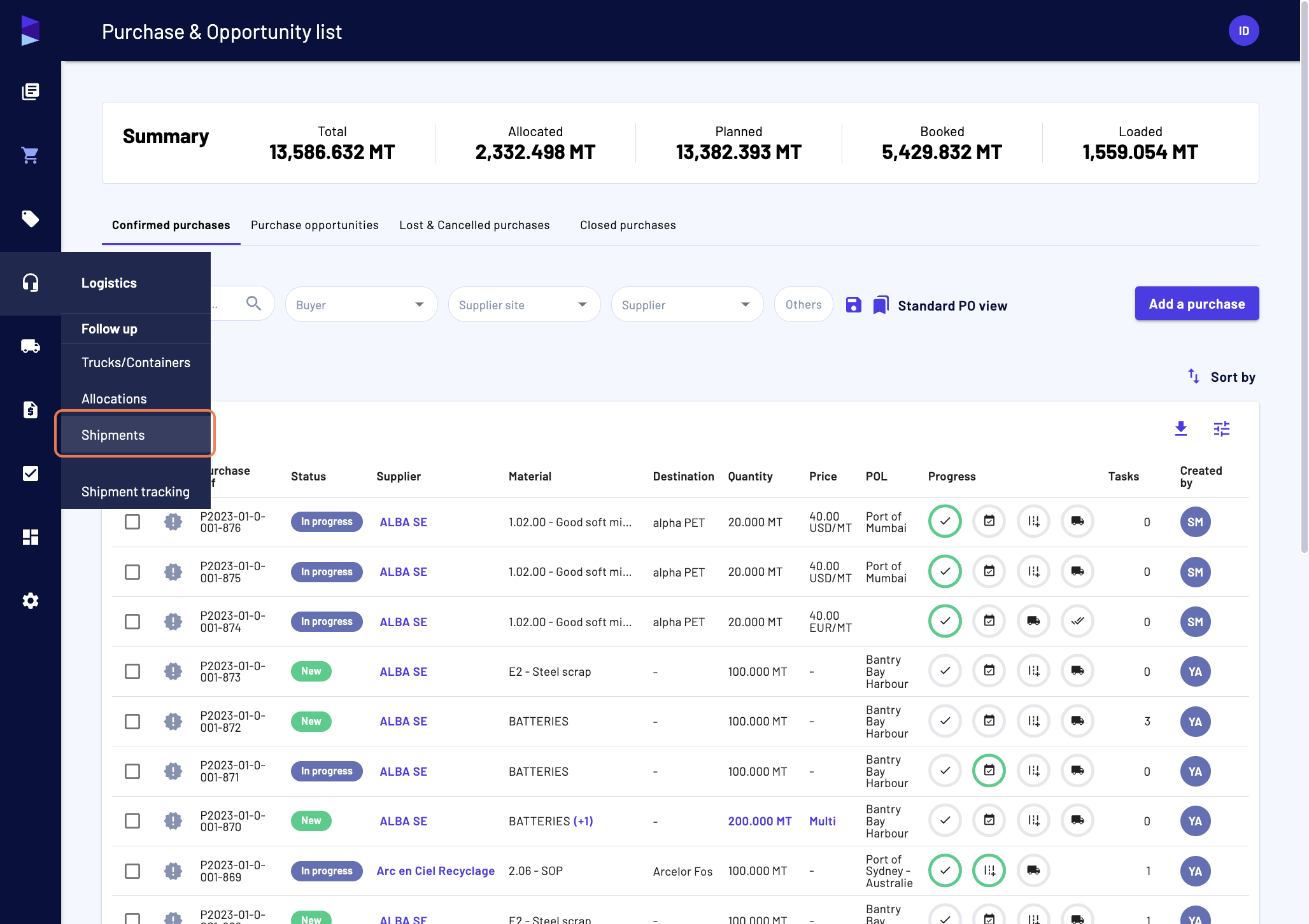Open the Sort by menu
This screenshot has width=1309, height=924.
coord(1222,377)
